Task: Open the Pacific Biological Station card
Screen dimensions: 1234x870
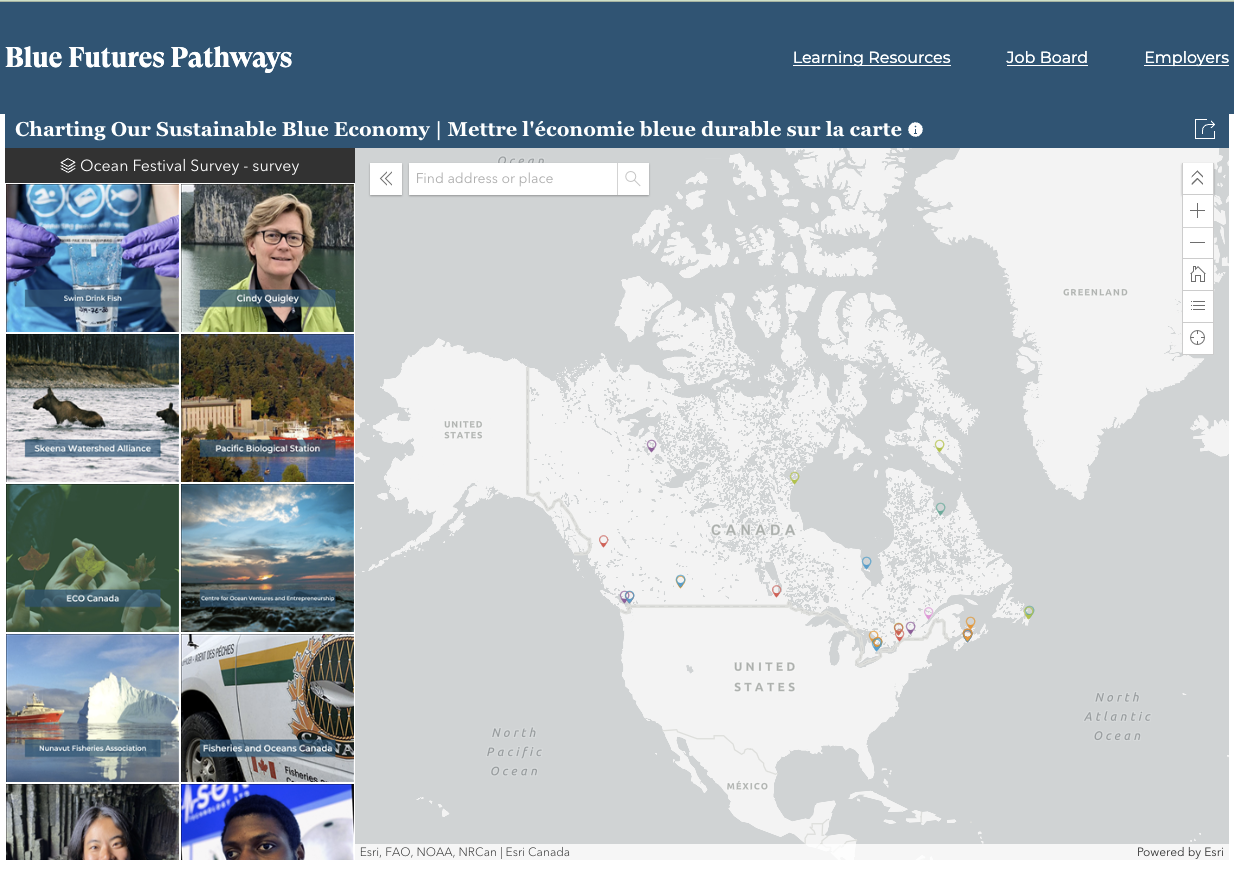Action: 267,408
